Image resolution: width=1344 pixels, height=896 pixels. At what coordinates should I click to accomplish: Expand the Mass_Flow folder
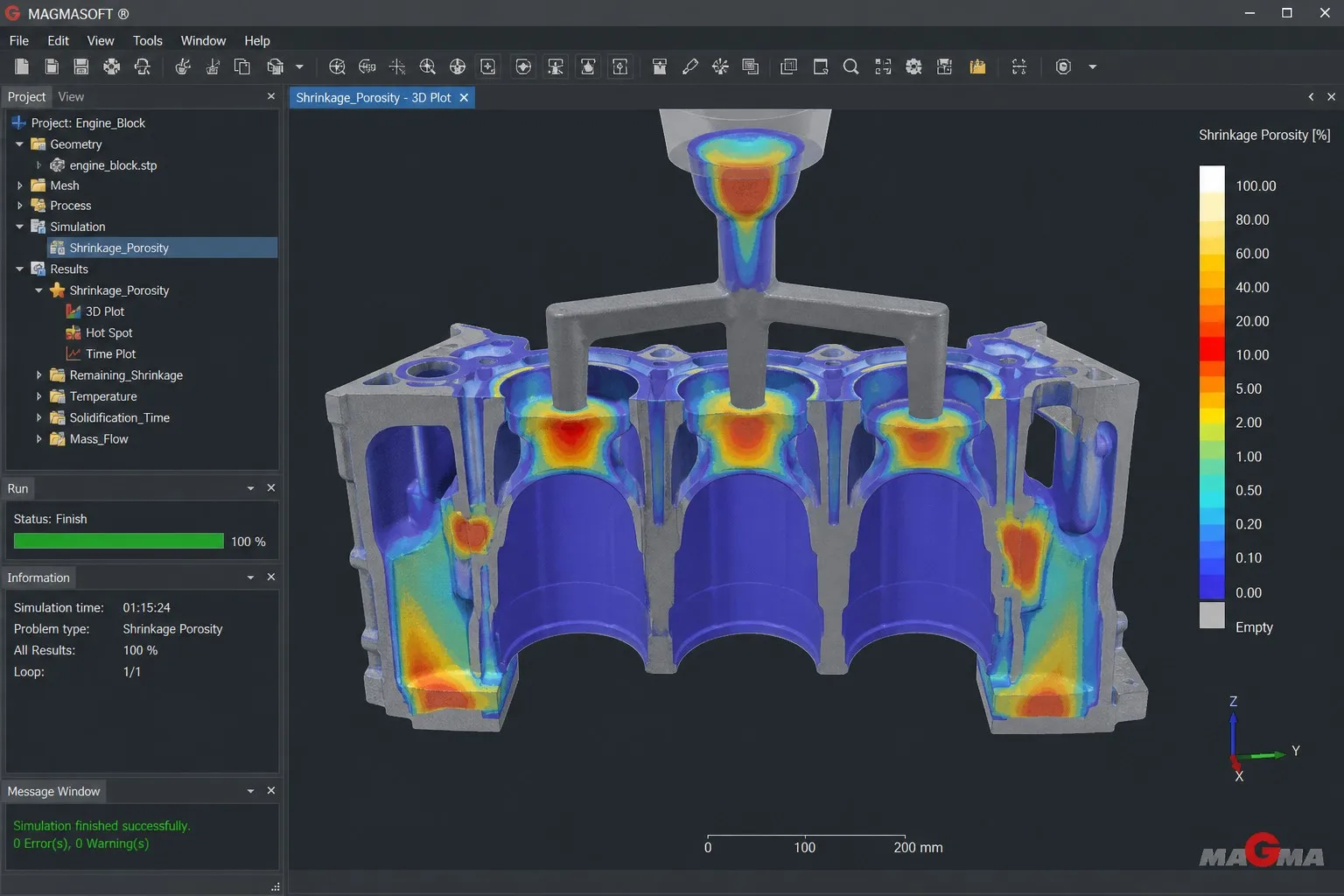coord(38,439)
